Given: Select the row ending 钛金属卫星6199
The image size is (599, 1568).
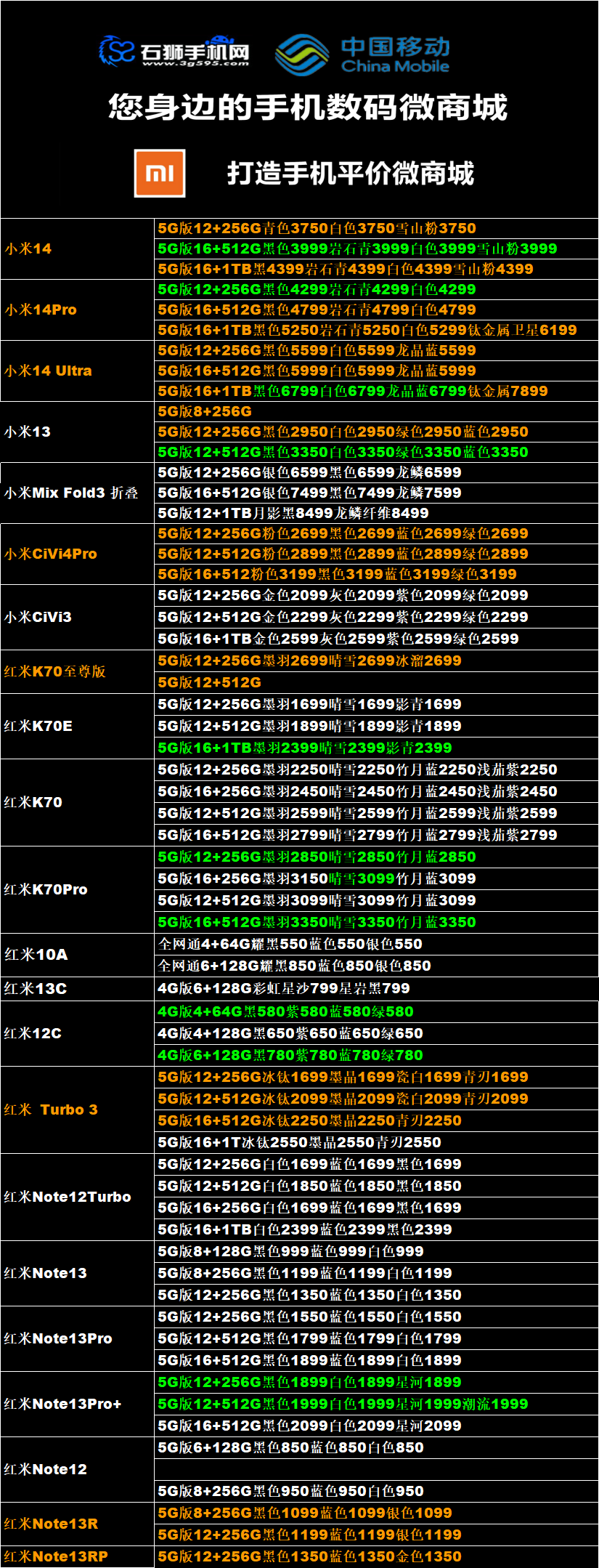Looking at the screenshot, I should 377,330.
